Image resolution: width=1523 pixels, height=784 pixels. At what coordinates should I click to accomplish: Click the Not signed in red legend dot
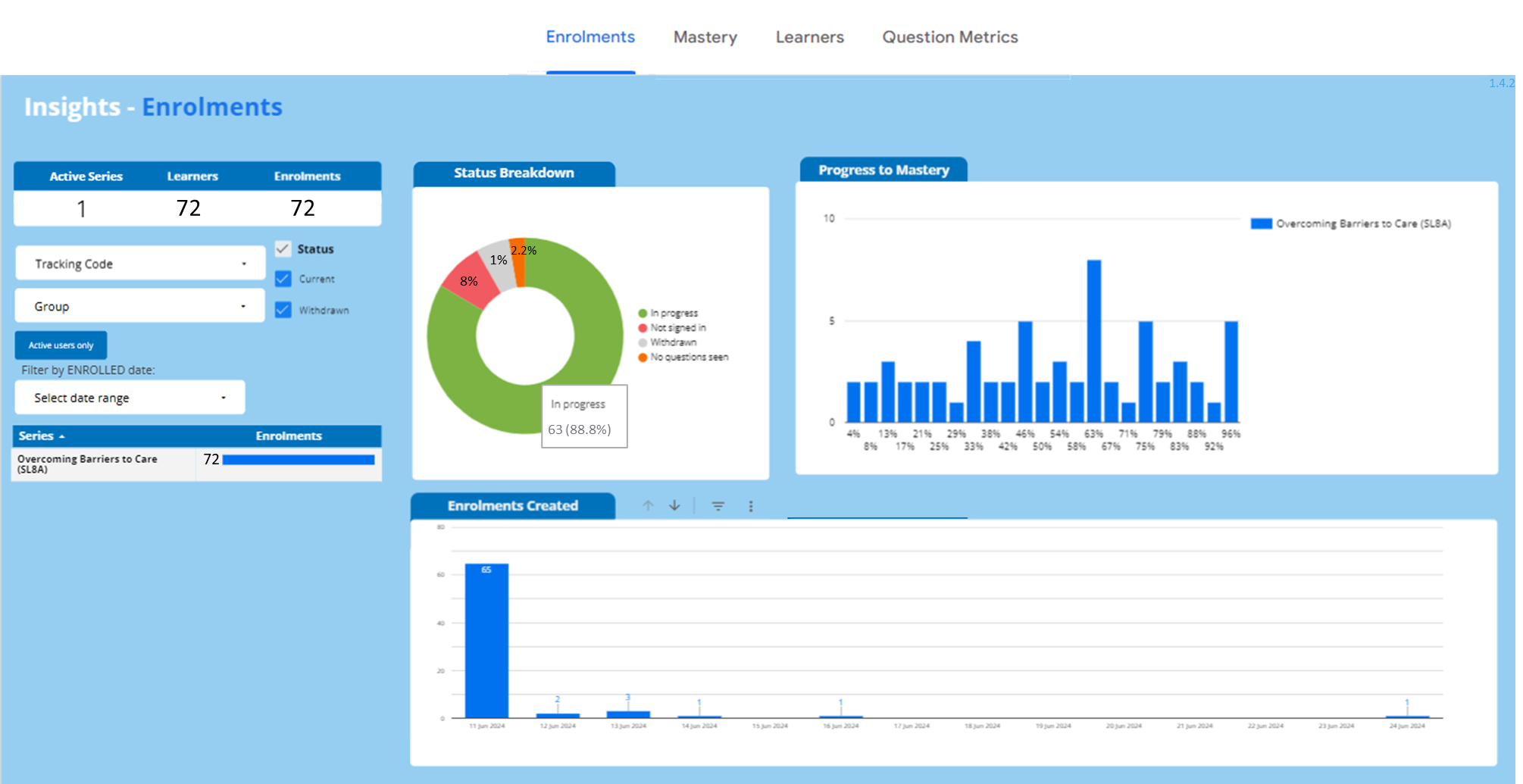tap(643, 328)
